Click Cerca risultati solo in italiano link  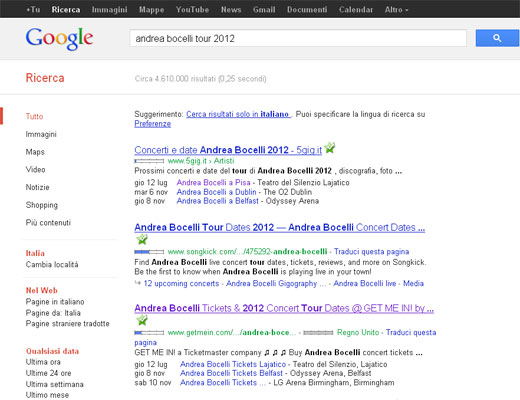pyautogui.click(x=238, y=114)
